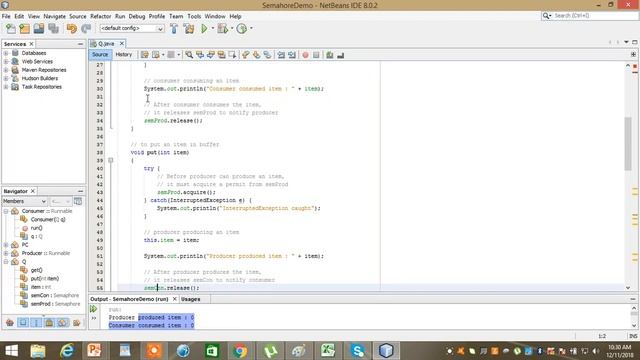The image size is (640, 360).
Task: Toggle Show Non-Public Members filter in Navigator
Action: click(49, 323)
